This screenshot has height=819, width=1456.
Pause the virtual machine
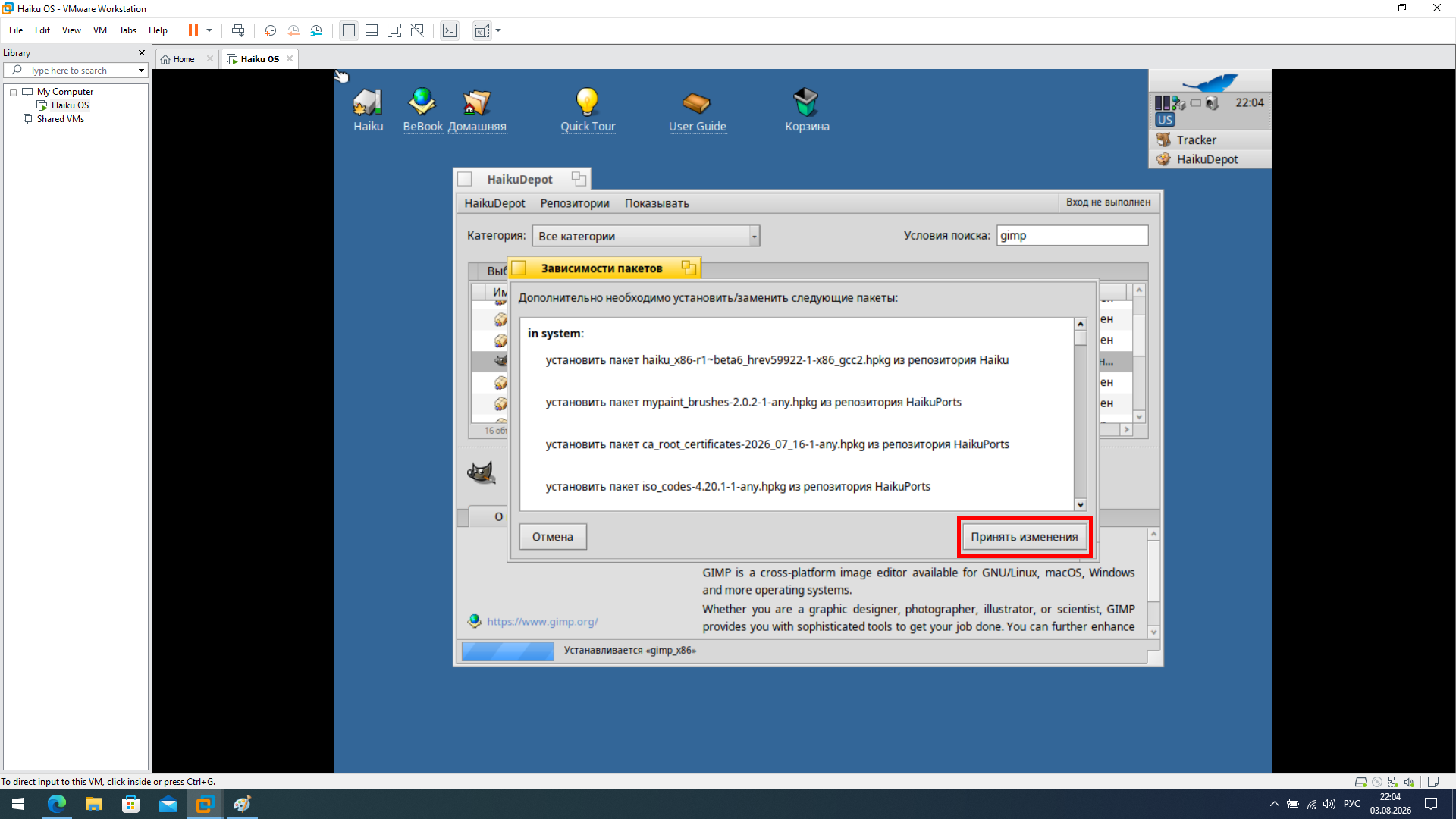coord(193,30)
